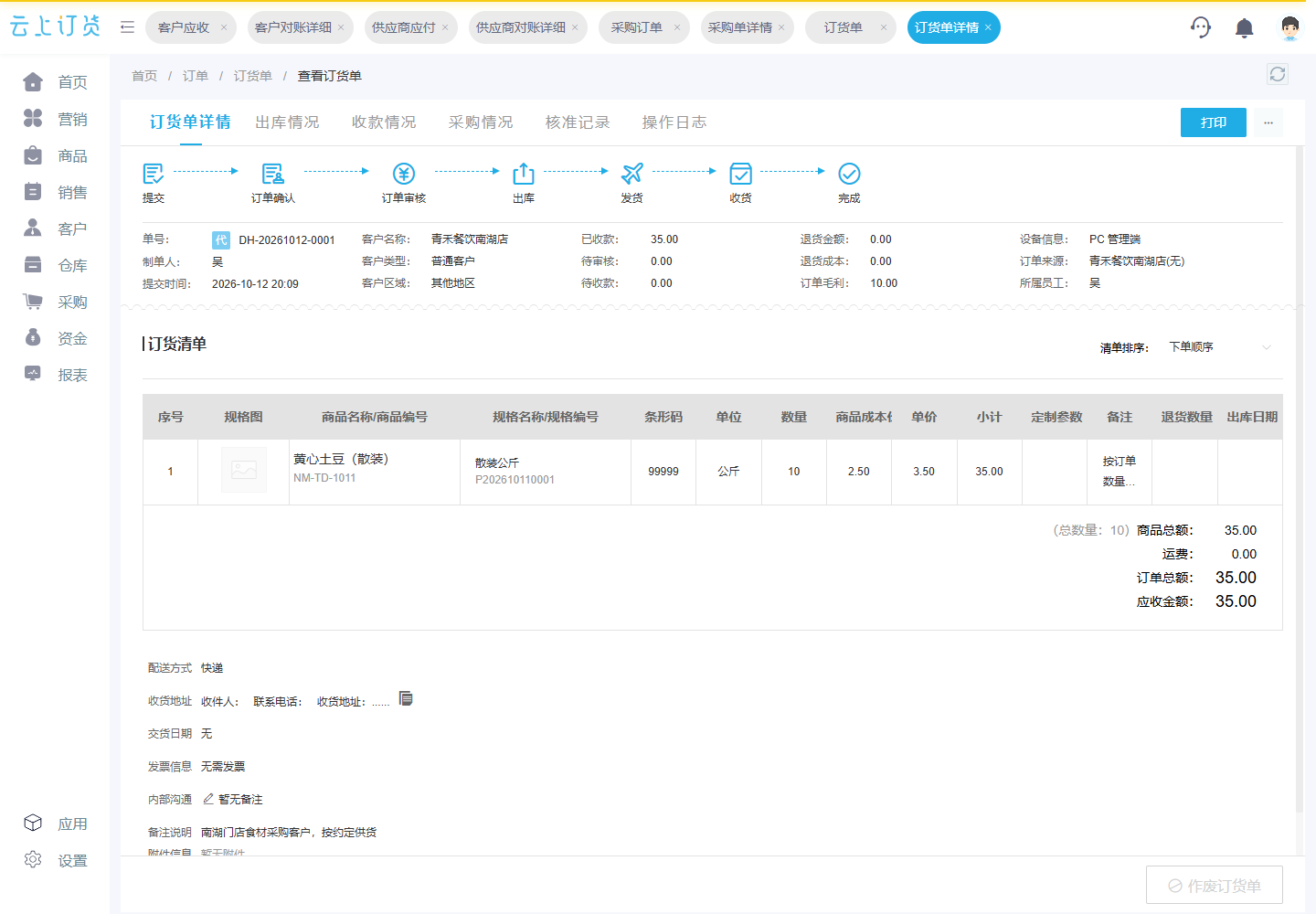This screenshot has width=1316, height=914.
Task: Click the 作废订货单 void button
Action: tap(1215, 886)
